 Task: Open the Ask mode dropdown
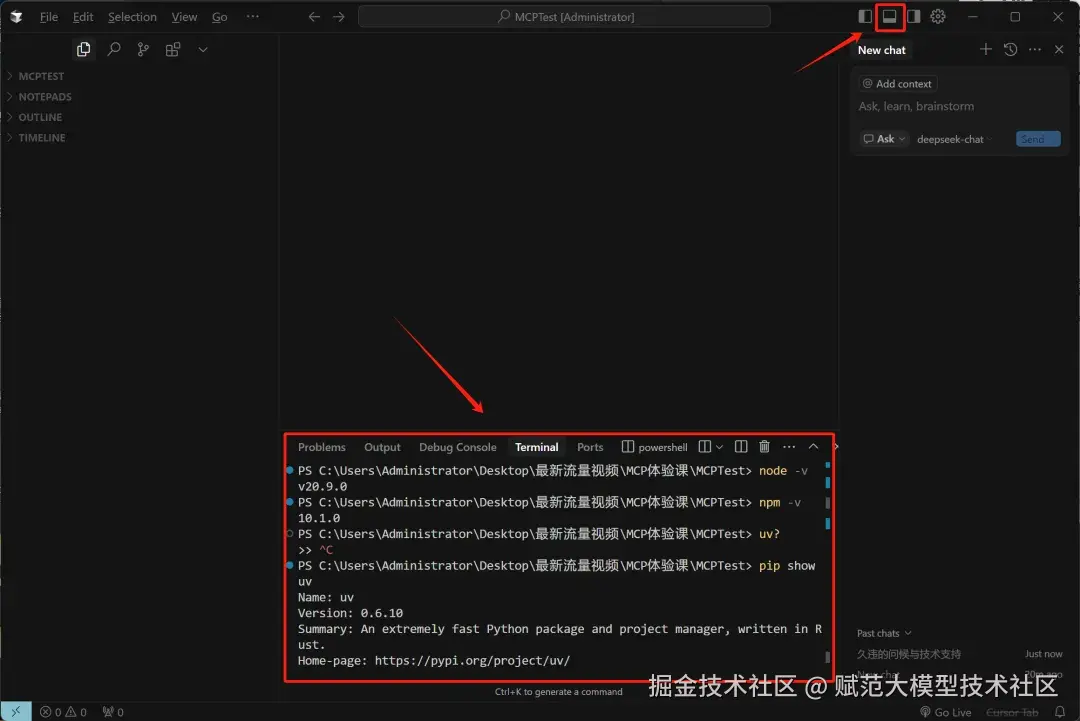884,139
